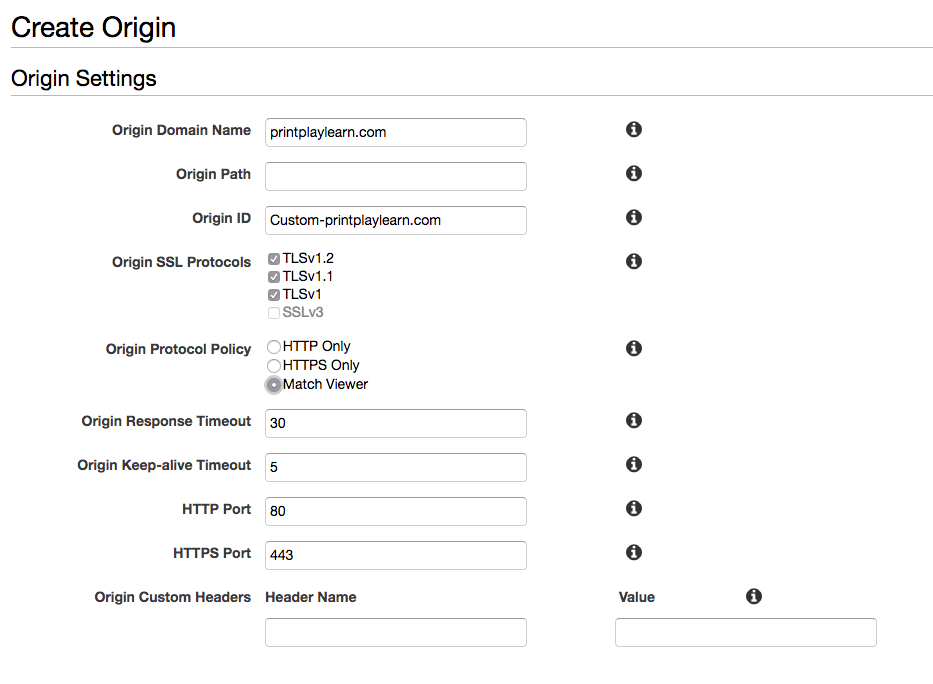Click the Origin Domain Name input field
The width and height of the screenshot is (933, 684).
point(396,132)
